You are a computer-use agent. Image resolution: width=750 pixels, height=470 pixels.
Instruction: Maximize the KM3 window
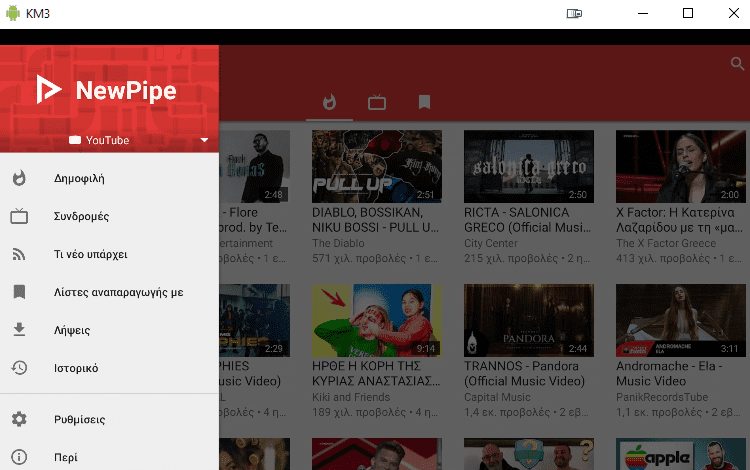688,13
